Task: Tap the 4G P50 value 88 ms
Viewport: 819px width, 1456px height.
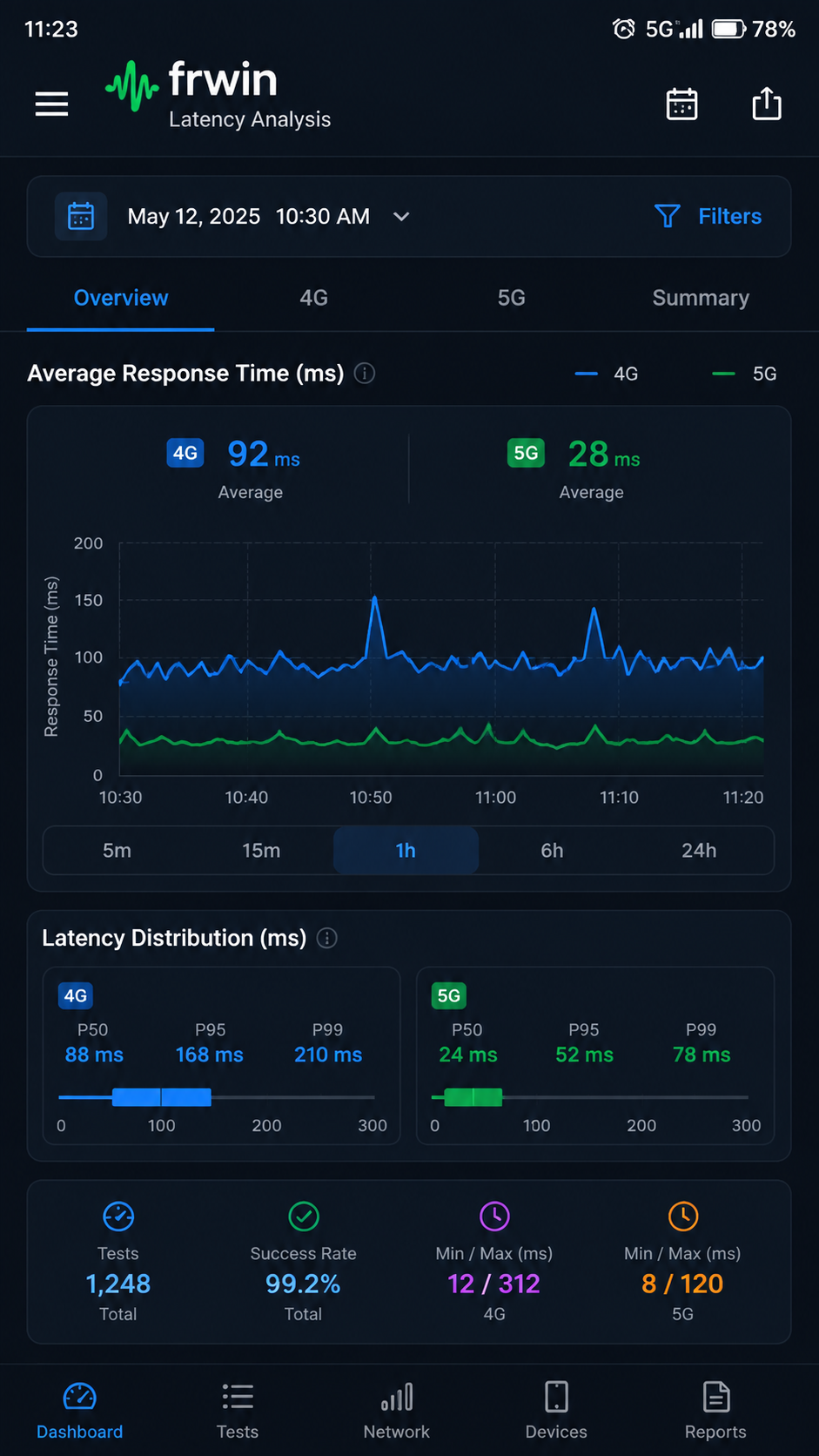Action: click(x=94, y=1055)
